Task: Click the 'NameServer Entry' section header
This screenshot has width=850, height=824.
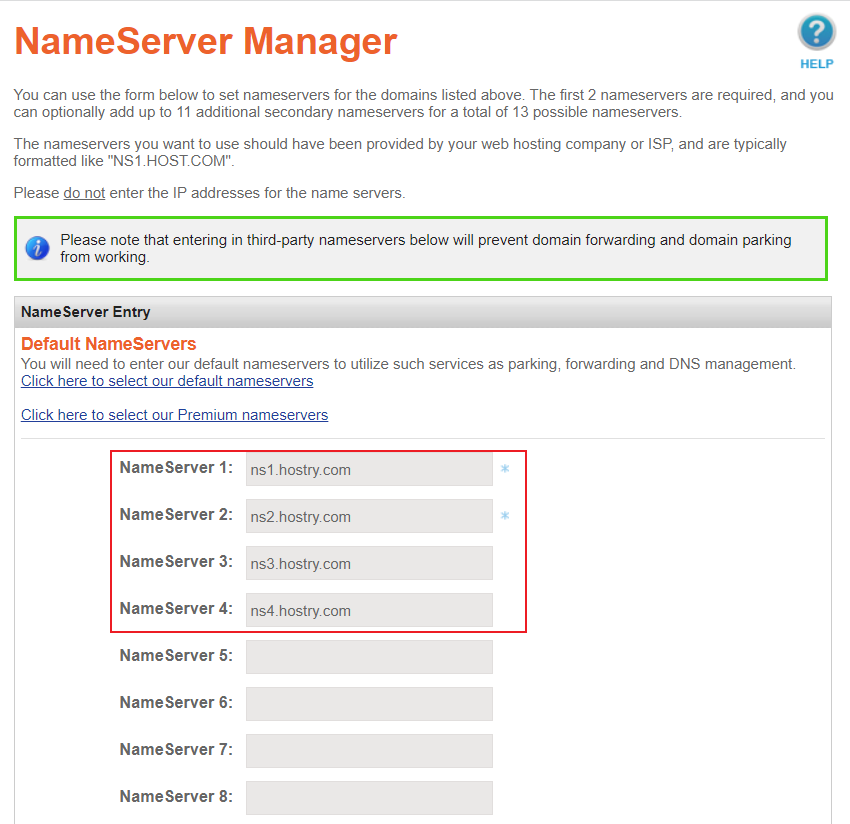Action: (x=423, y=312)
